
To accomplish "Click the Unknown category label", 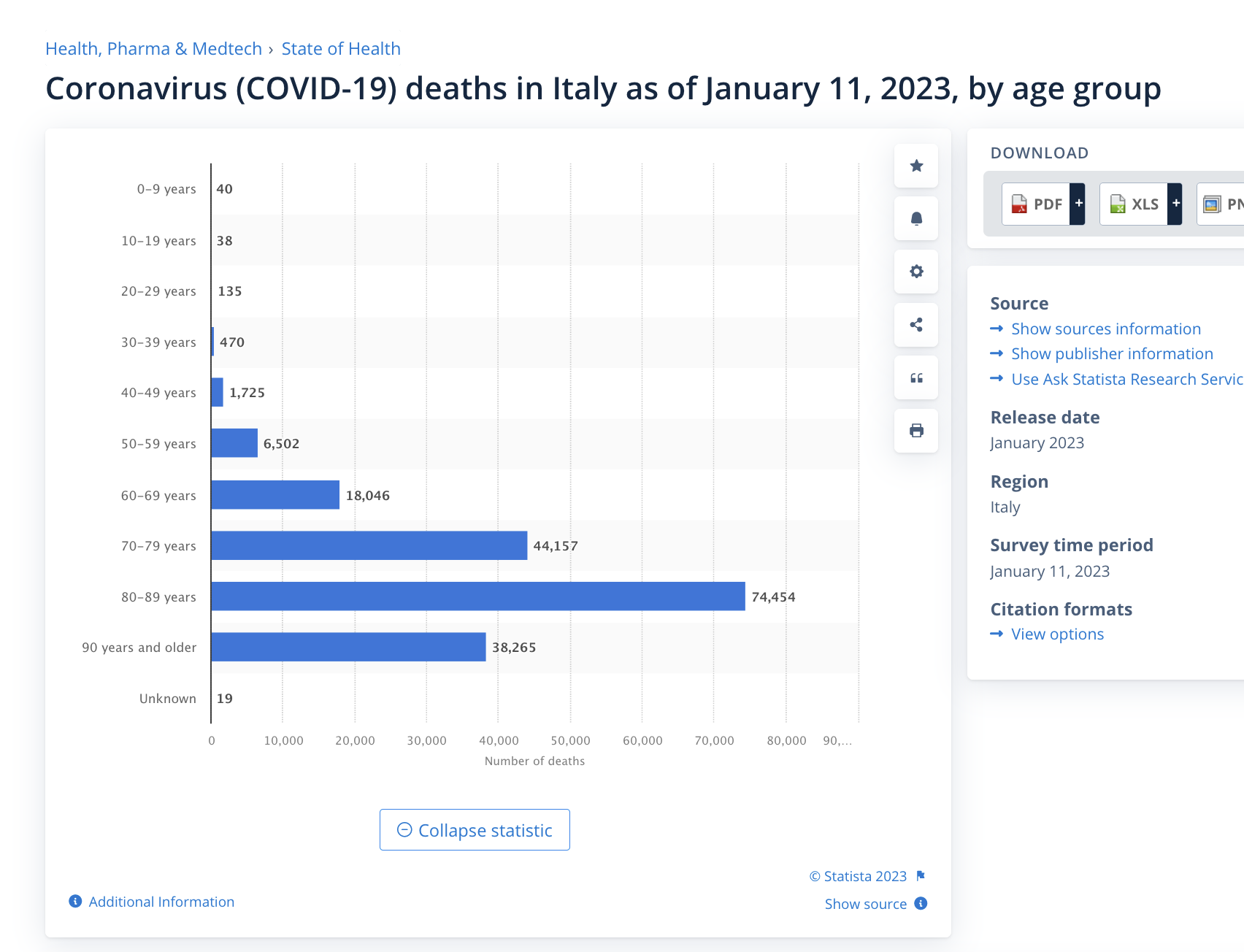I will [168, 699].
